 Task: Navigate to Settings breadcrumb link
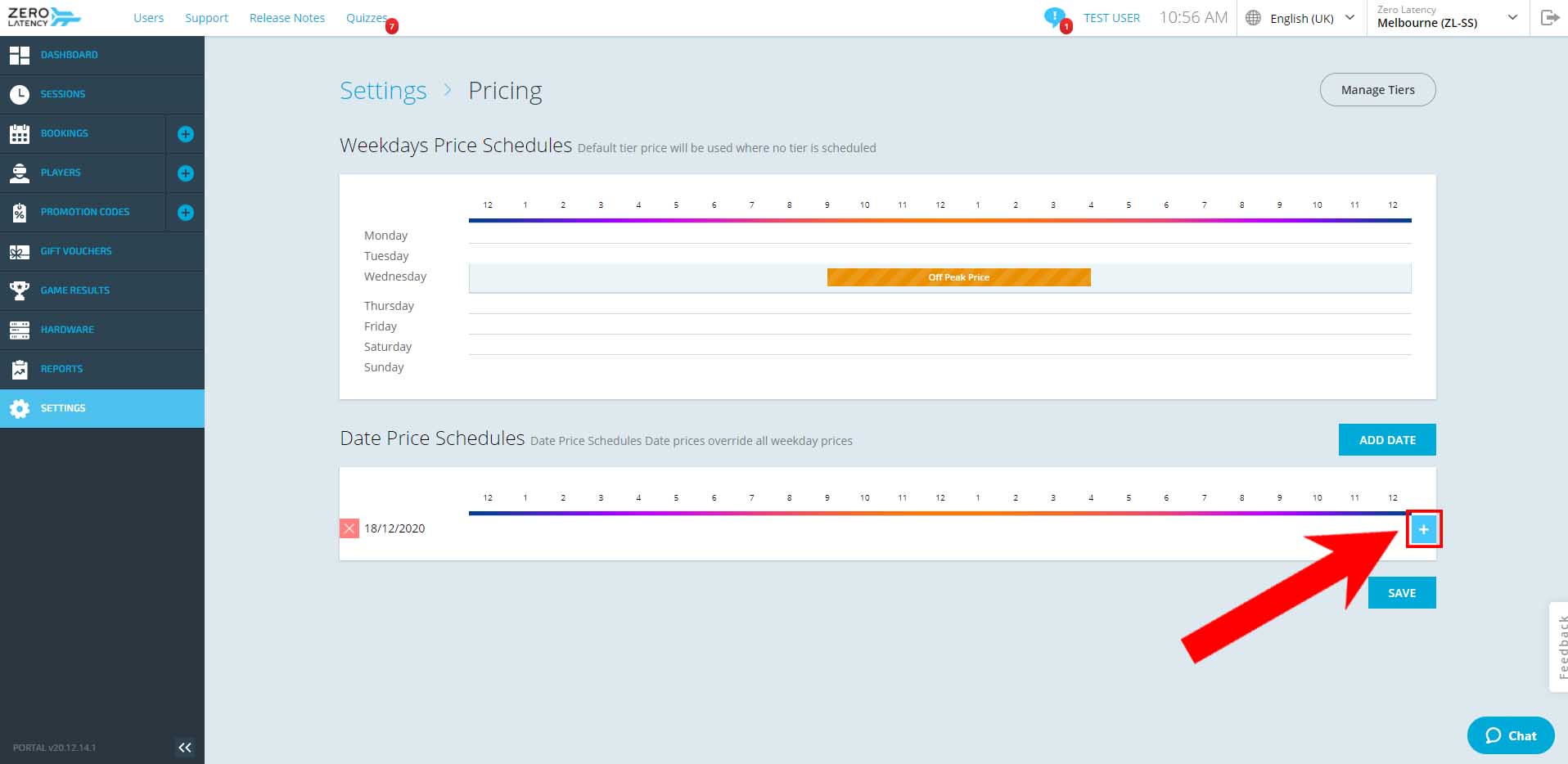(383, 90)
